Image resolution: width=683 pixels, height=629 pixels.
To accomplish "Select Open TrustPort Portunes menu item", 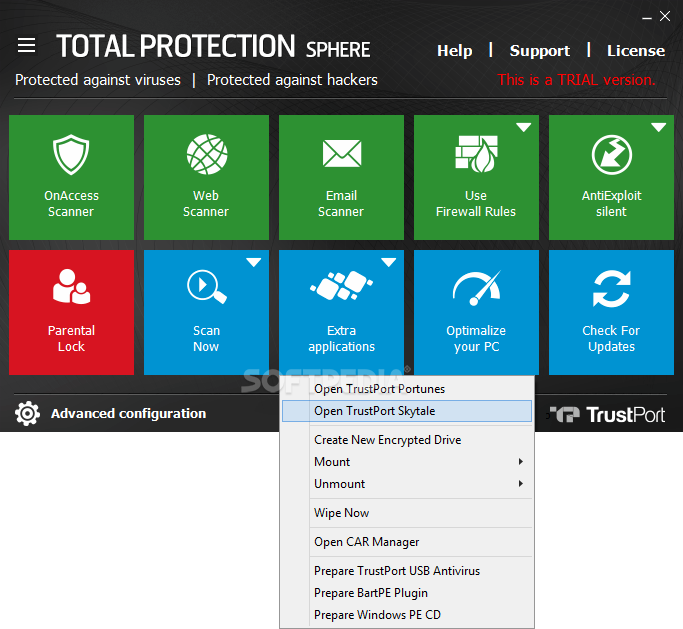I will (x=407, y=389).
